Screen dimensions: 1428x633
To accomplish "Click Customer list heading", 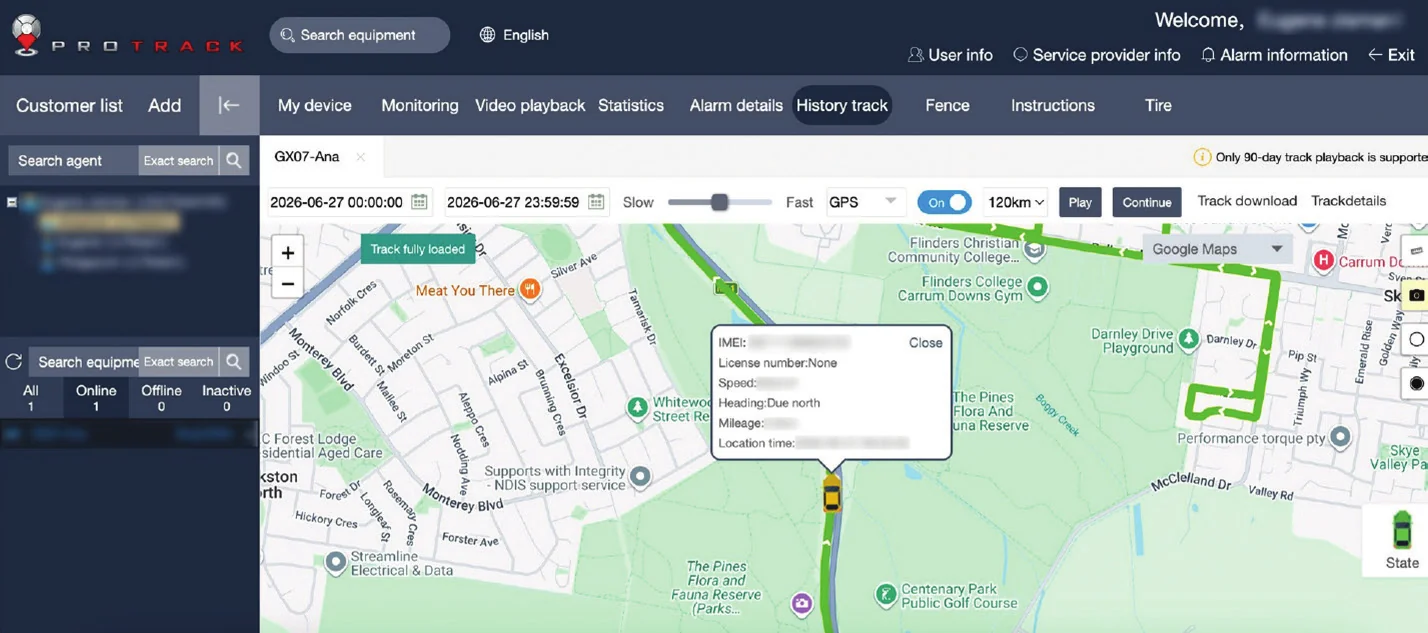I will (x=69, y=105).
